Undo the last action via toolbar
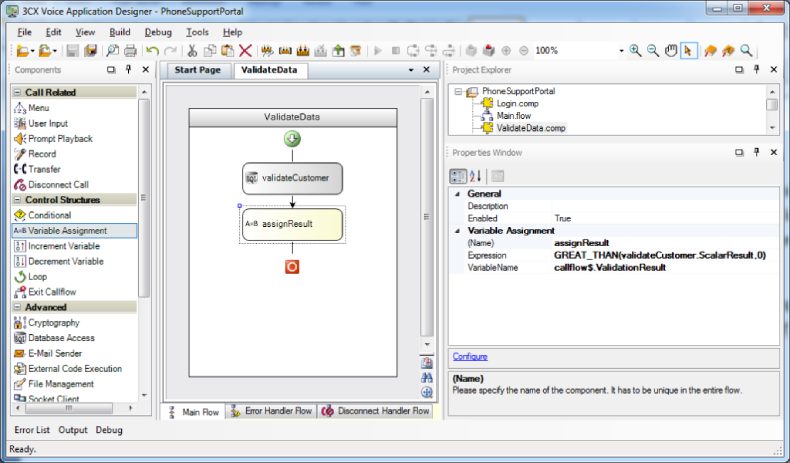 point(152,50)
